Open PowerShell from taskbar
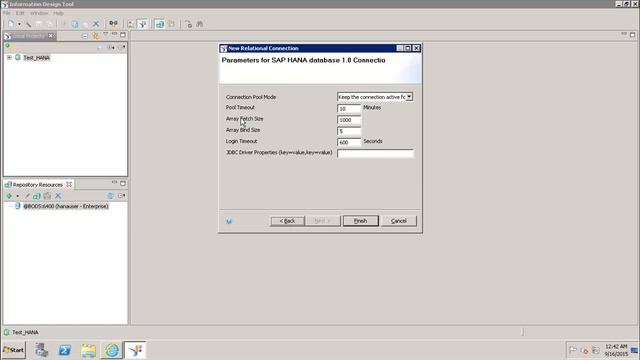This screenshot has height=360, width=640. tap(64, 350)
